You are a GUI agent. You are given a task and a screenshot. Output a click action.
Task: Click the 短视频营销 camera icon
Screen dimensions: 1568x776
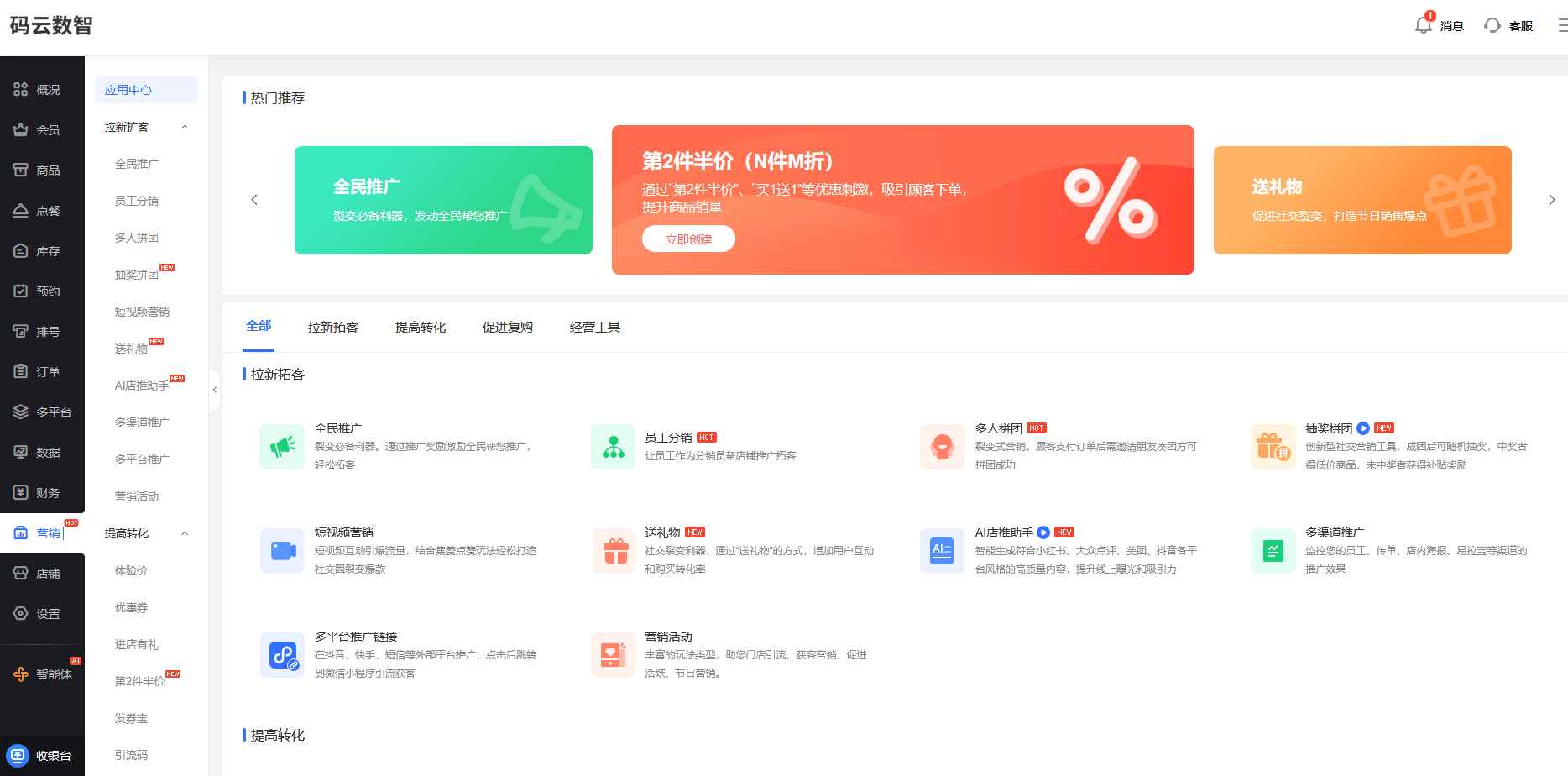coord(282,550)
